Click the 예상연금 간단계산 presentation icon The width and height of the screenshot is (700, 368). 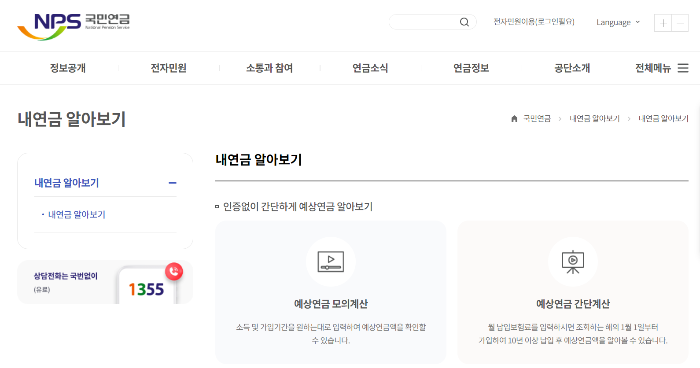[573, 262]
